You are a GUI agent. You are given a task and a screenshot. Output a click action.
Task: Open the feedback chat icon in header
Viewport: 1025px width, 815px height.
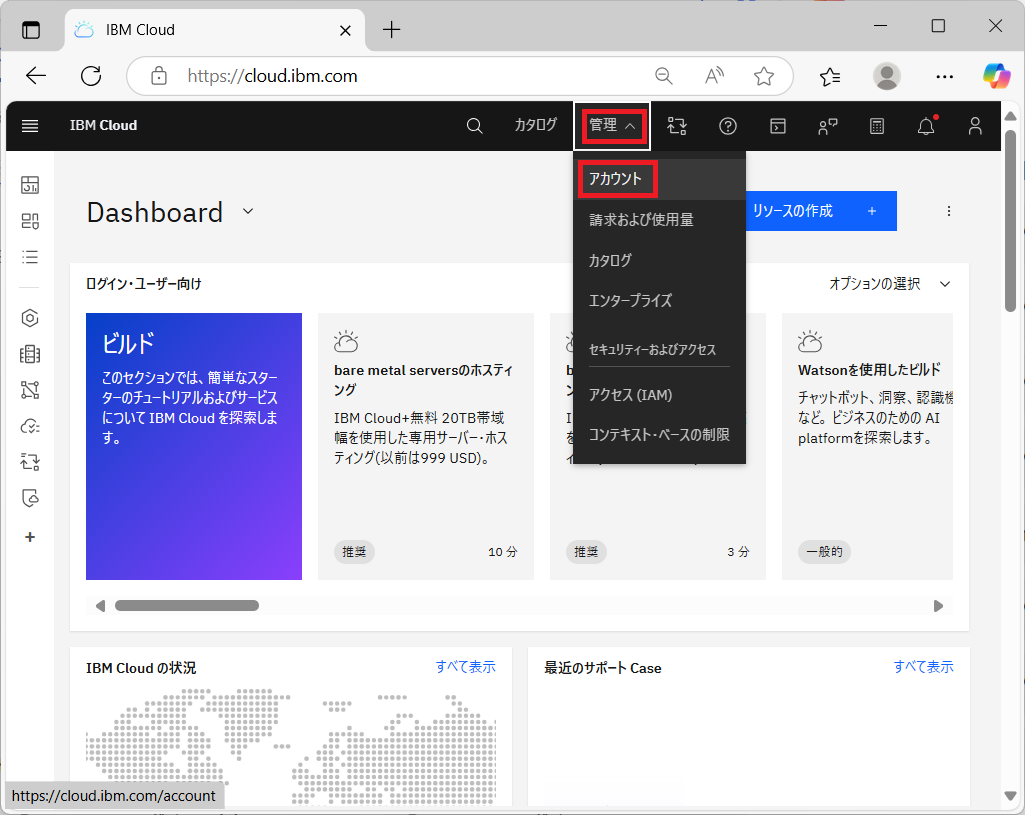827,126
